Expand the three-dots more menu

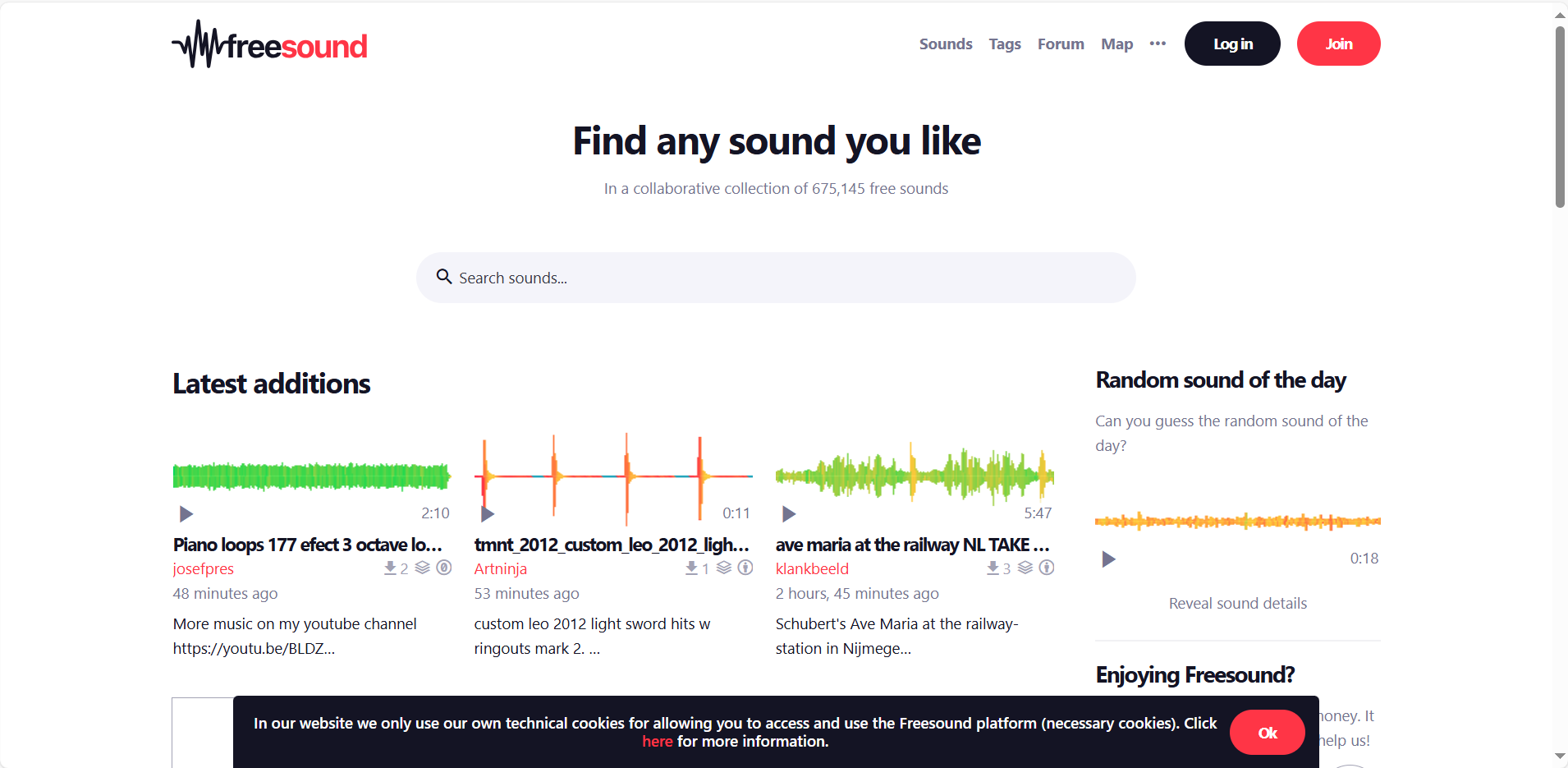(1158, 44)
